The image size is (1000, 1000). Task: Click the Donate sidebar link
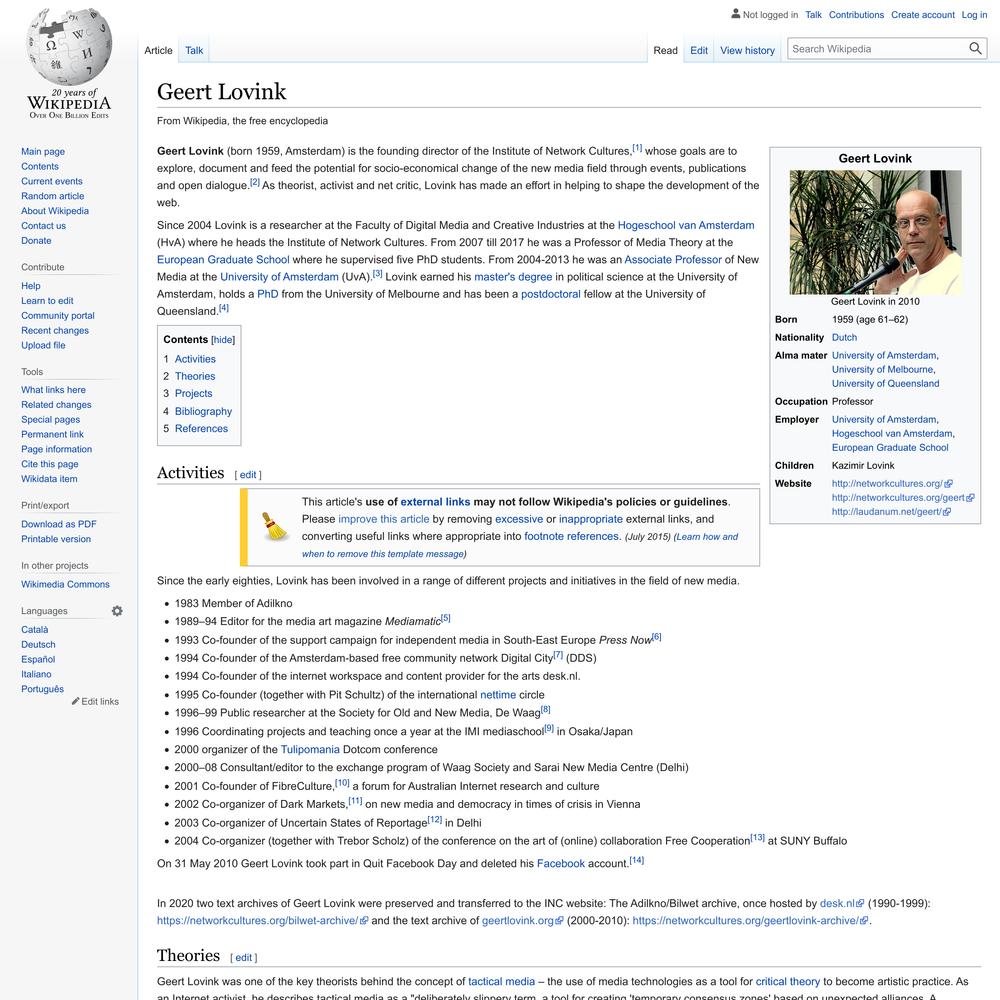coord(36,240)
